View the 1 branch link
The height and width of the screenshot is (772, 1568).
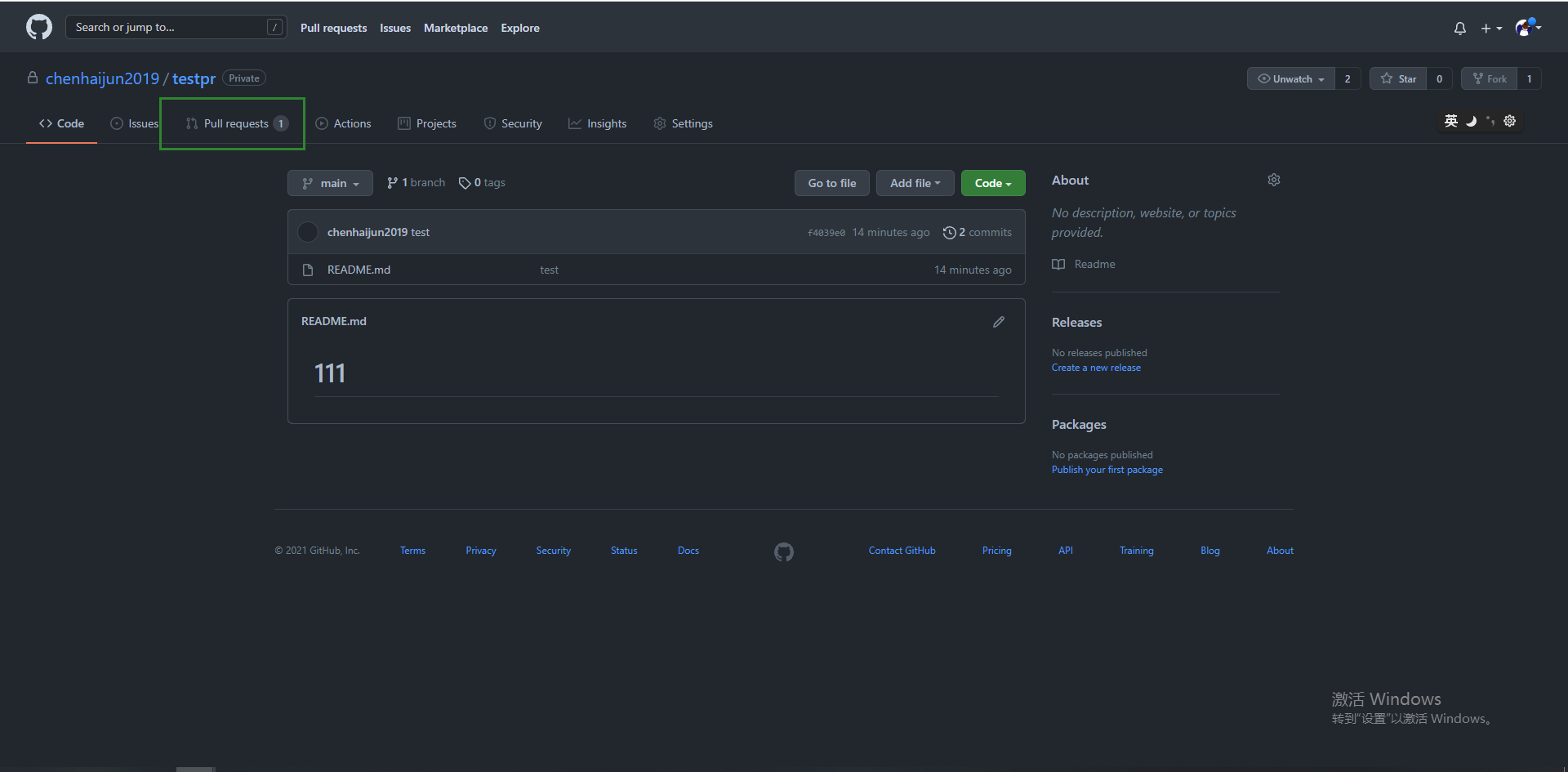pyautogui.click(x=416, y=182)
